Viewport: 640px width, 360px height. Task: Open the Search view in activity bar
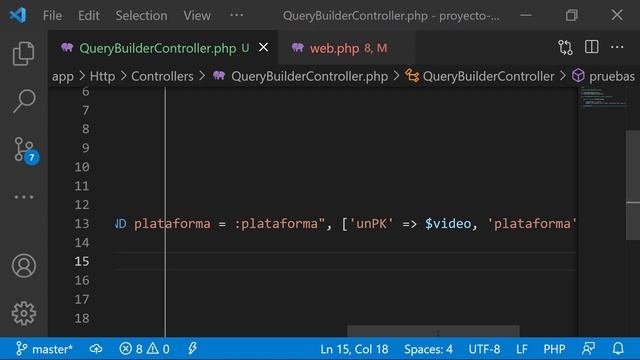[24, 101]
